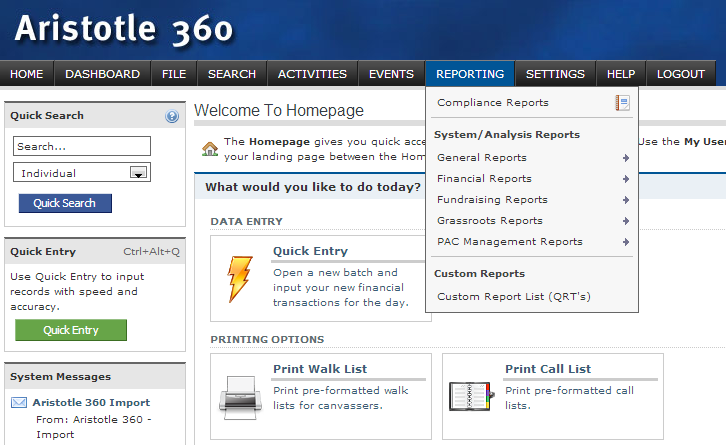Open the DASHBOARD menu

pos(103,74)
